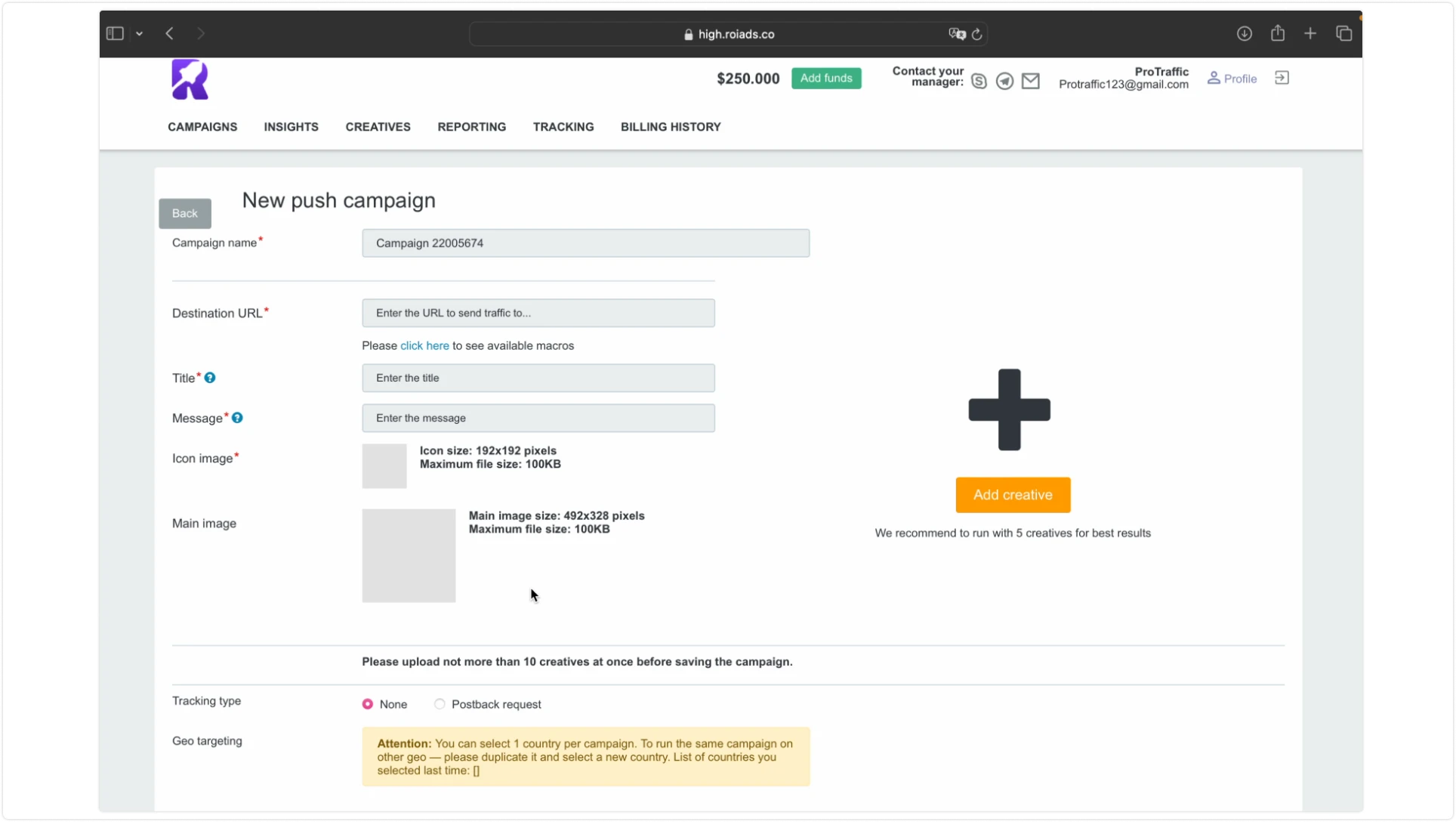Click the Skype manager contact icon
Viewport: 1456px width, 822px height.
(x=979, y=82)
